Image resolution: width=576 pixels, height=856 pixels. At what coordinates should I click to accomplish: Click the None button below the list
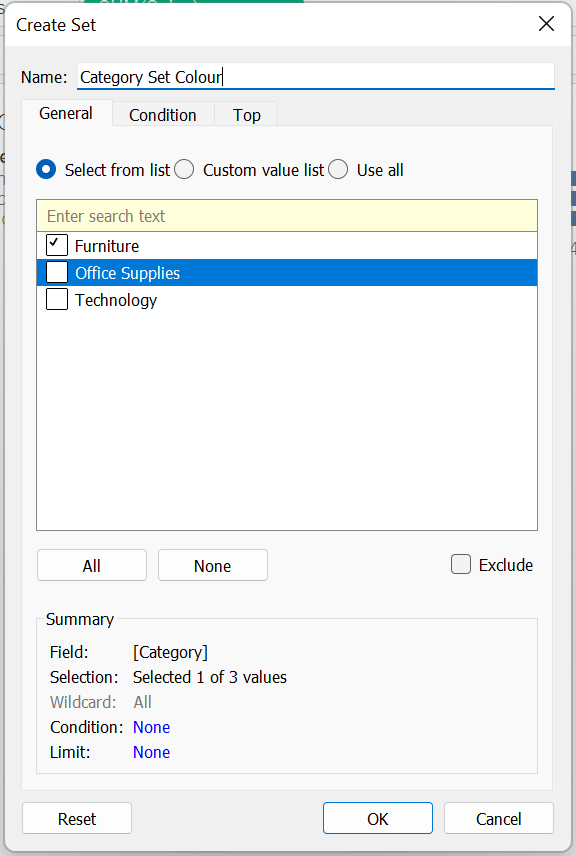213,566
